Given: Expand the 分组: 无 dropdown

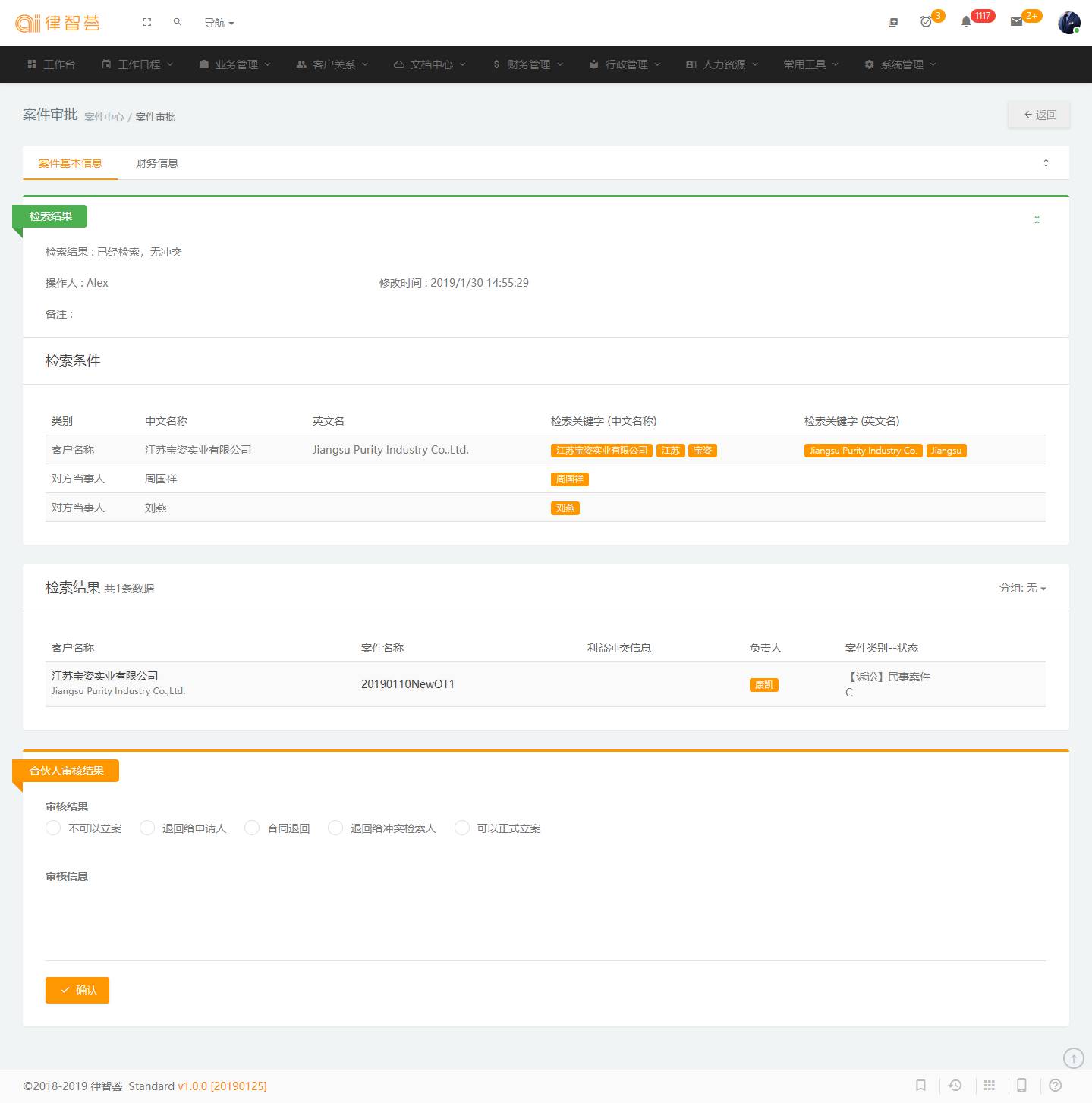Looking at the screenshot, I should [1022, 588].
